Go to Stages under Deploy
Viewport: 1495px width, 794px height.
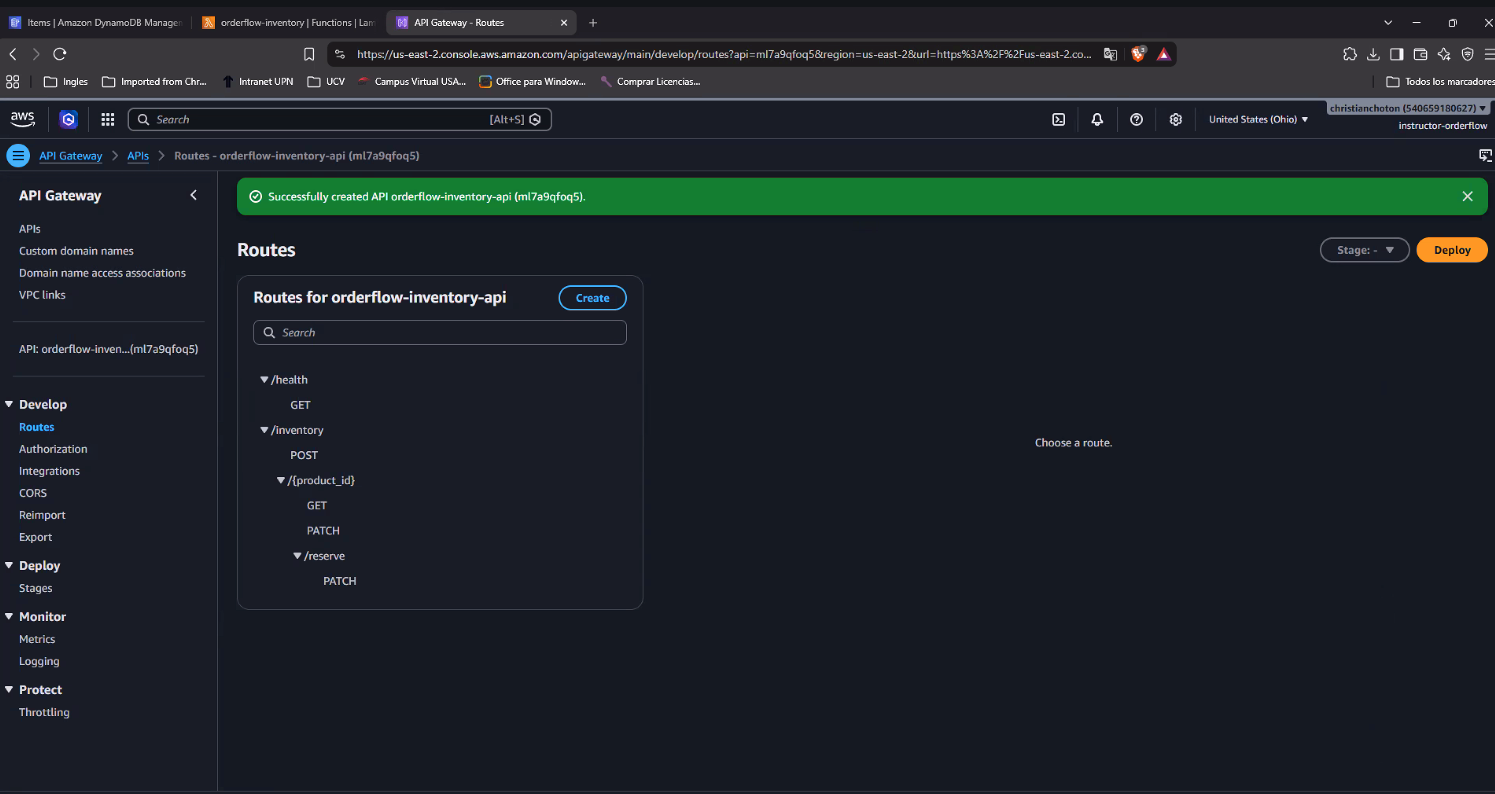36,588
